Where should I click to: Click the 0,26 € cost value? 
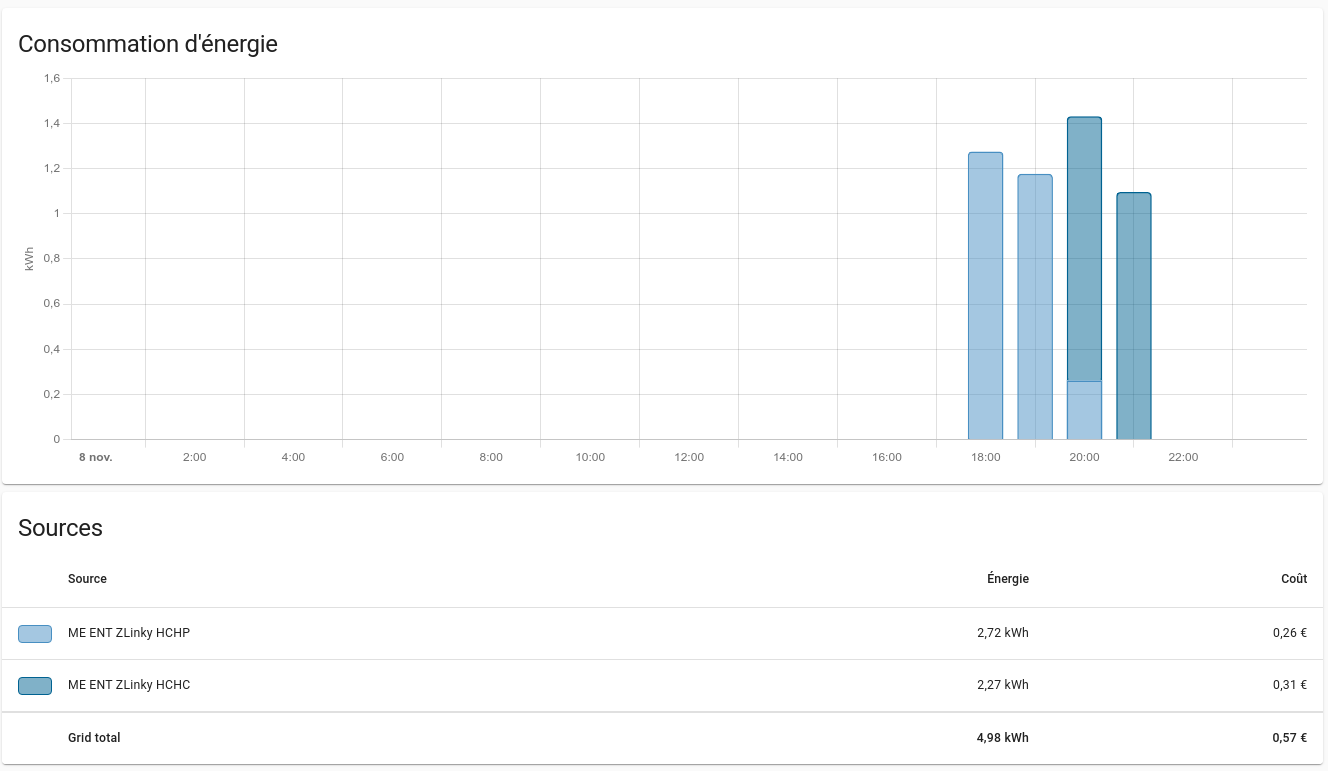[x=1290, y=633]
